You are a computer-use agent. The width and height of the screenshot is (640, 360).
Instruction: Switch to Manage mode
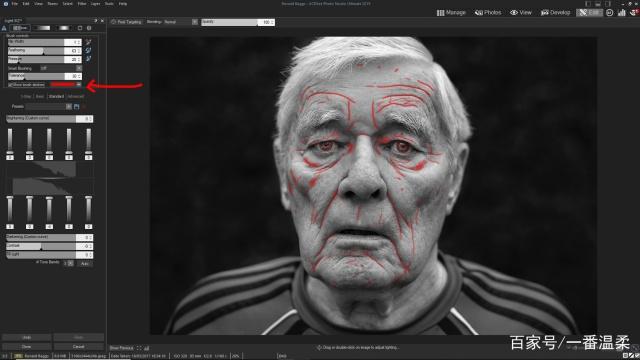tap(451, 13)
